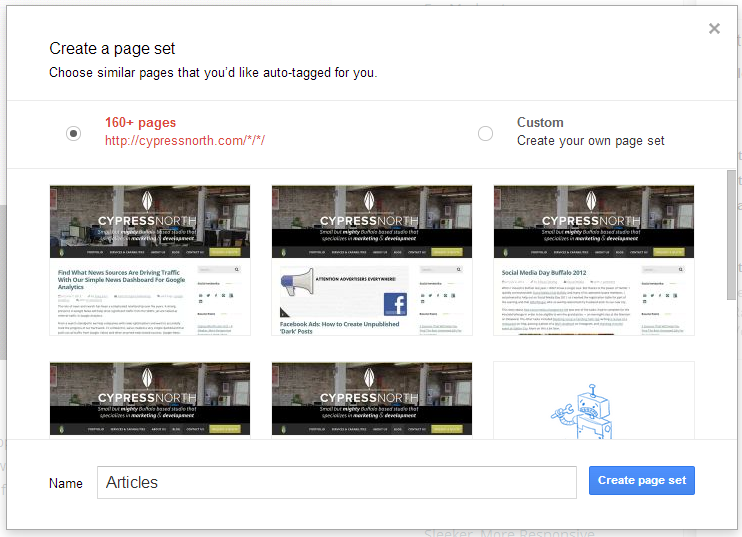Click the http://cypressnorth.com/*/*/ URL pattern
The width and height of the screenshot is (742, 537).
[x=185, y=141]
